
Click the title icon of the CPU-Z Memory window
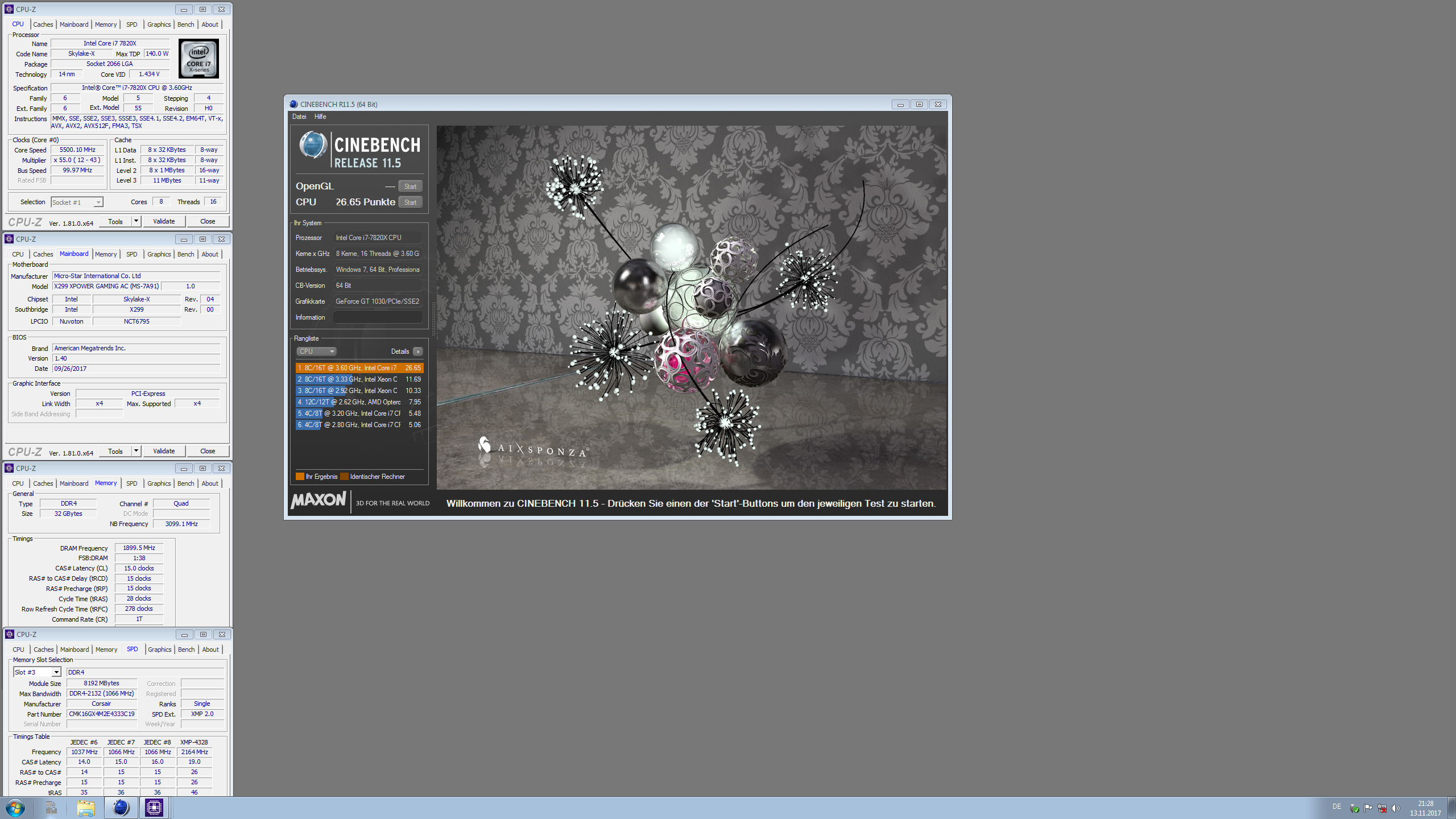coord(9,468)
